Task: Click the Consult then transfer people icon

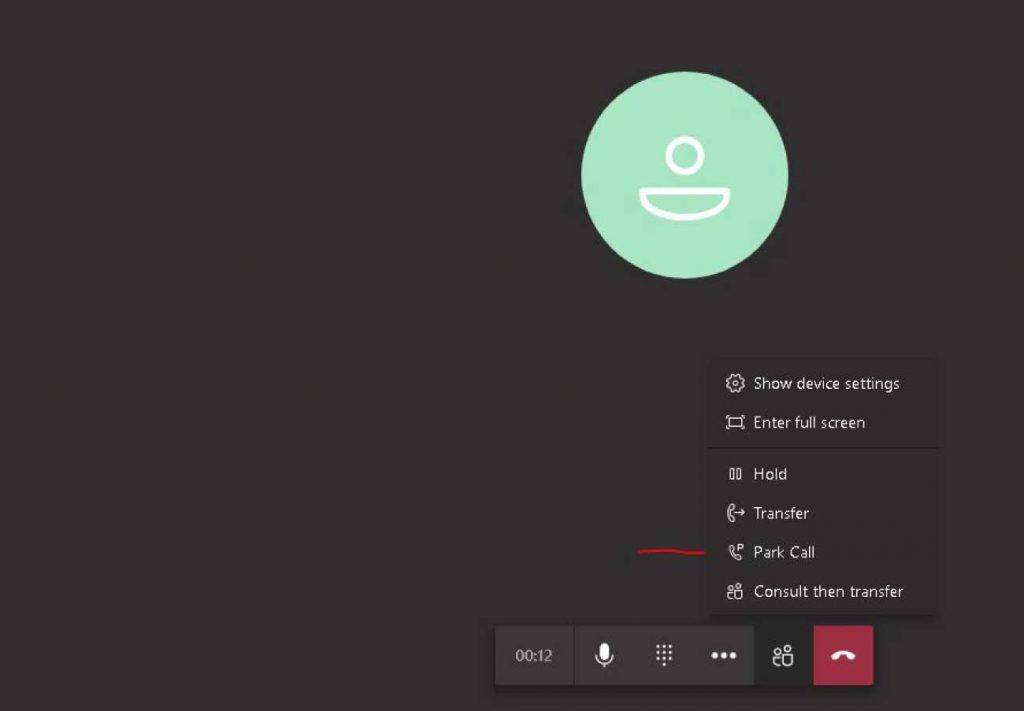Action: (735, 592)
